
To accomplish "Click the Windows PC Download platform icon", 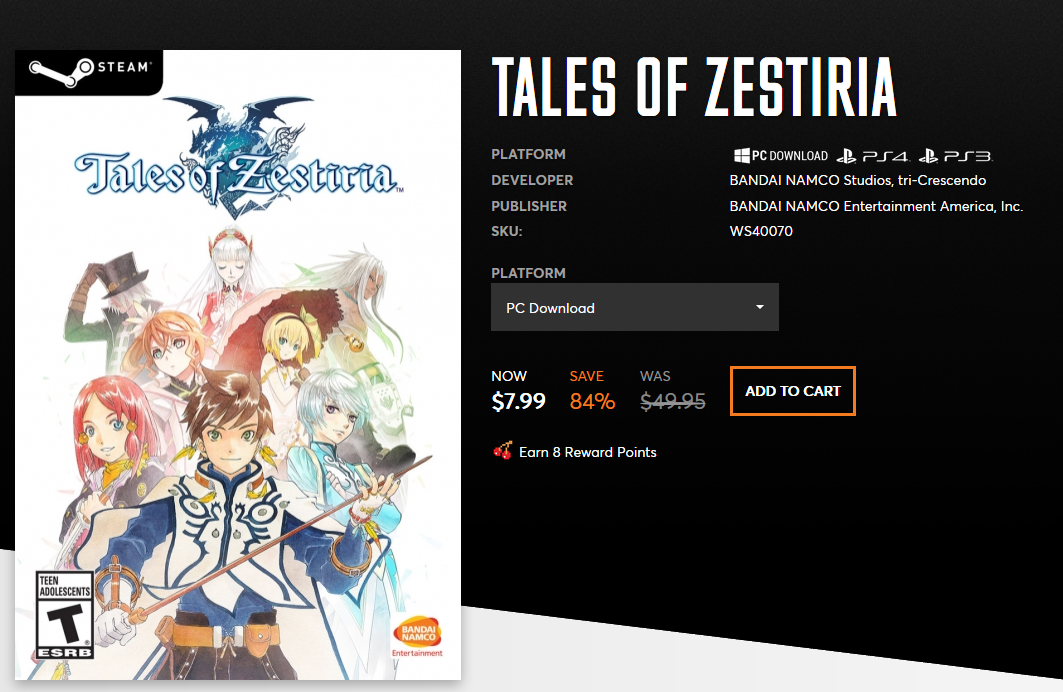I will [x=780, y=156].
